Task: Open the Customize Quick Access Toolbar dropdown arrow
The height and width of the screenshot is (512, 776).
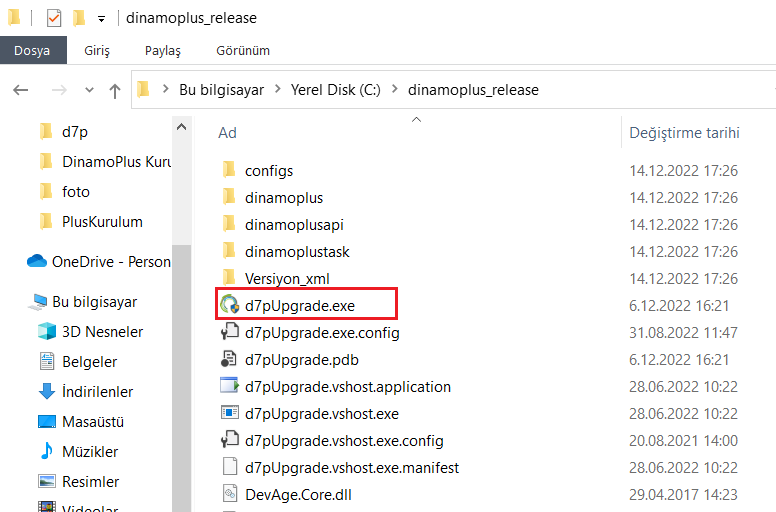Action: [x=101, y=19]
